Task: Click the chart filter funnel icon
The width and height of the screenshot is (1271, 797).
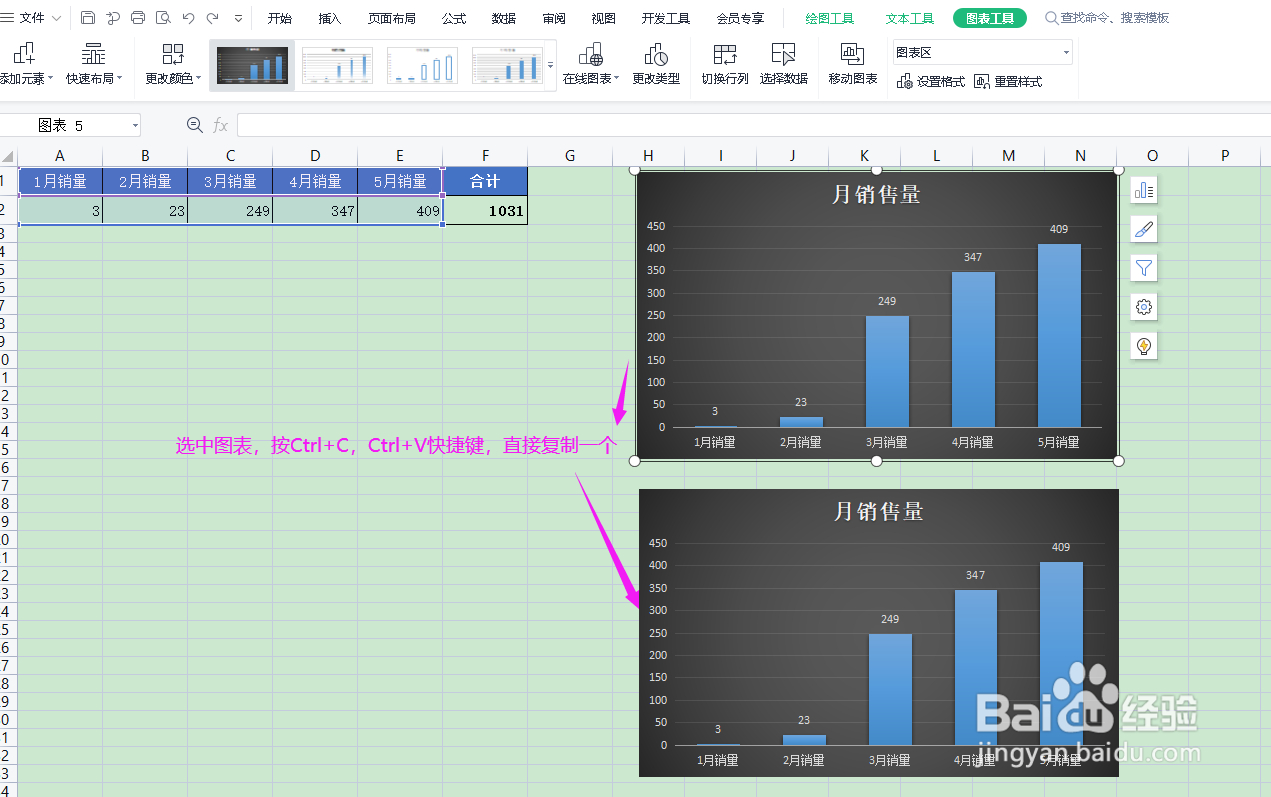Action: pos(1144,268)
